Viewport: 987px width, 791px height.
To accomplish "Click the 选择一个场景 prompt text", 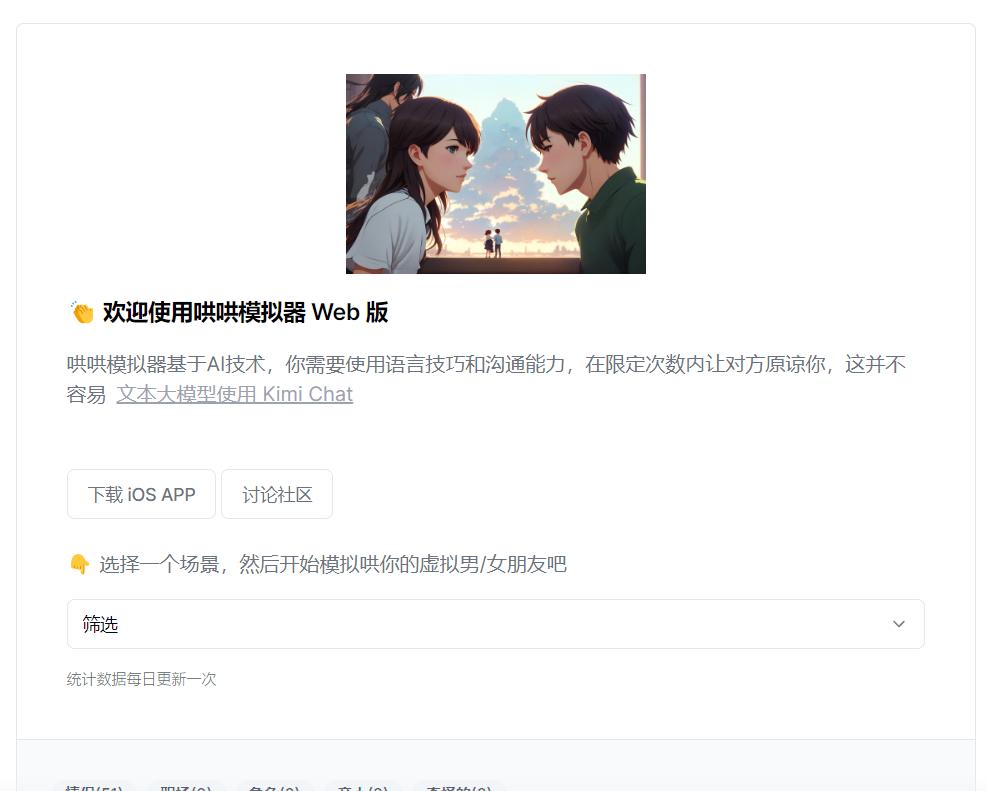I will click(333, 564).
